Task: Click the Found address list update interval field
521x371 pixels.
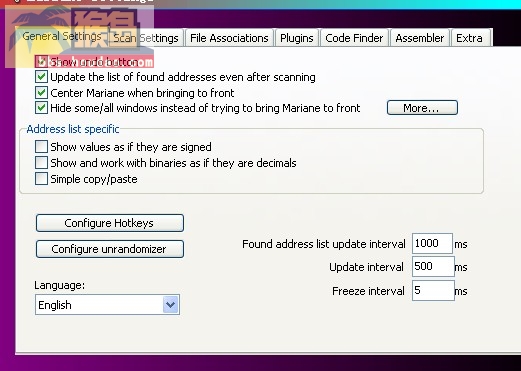Action: tap(432, 243)
